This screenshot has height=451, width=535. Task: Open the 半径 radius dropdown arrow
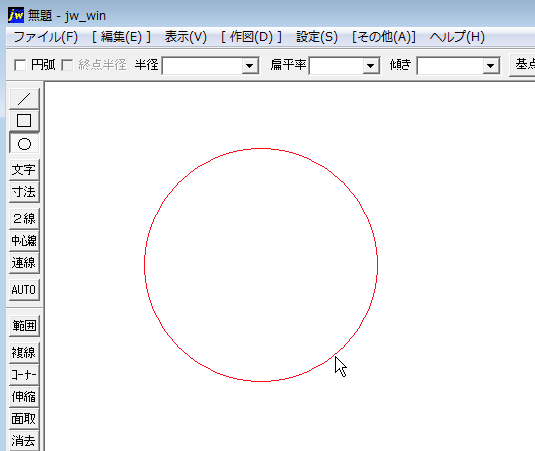(x=250, y=66)
